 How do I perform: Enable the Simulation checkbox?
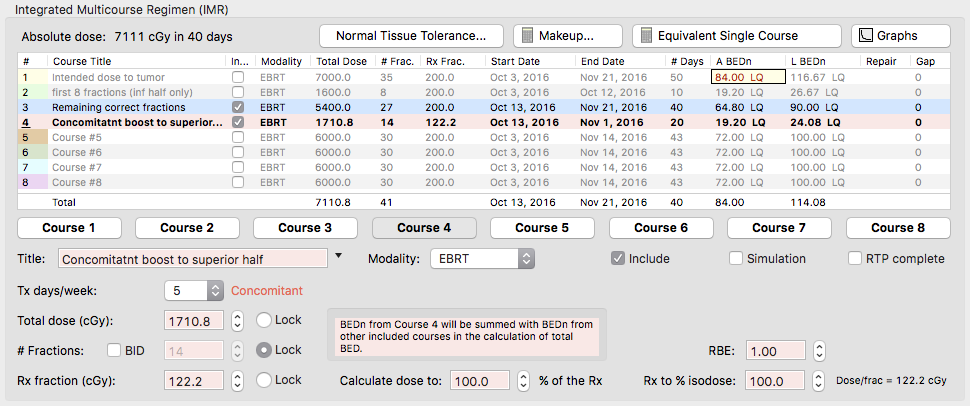pos(737,259)
